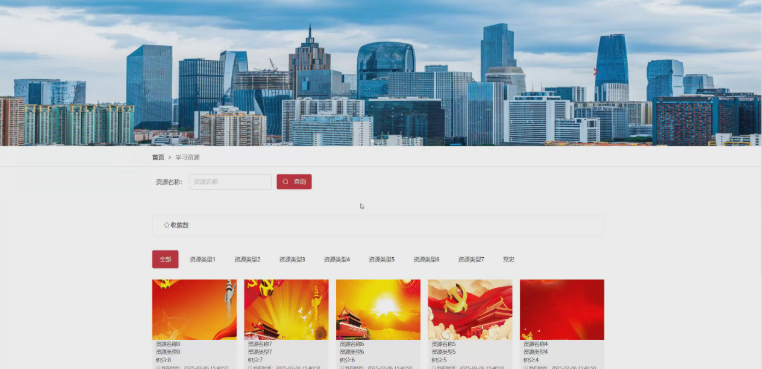Click the 资源名称7 title text
The height and width of the screenshot is (369, 762).
pyautogui.click(x=260, y=344)
